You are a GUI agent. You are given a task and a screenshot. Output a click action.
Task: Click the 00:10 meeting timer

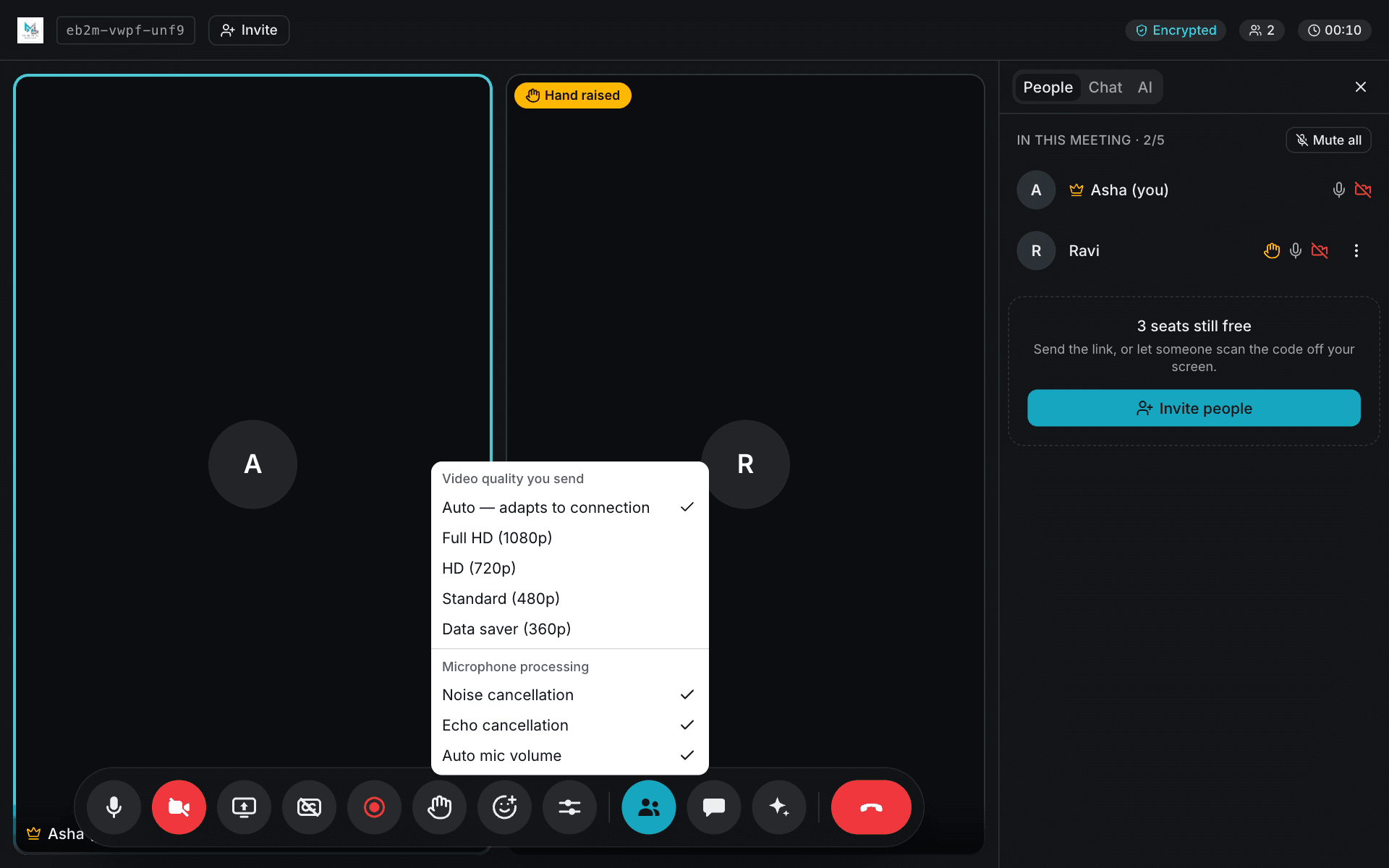[1334, 30]
